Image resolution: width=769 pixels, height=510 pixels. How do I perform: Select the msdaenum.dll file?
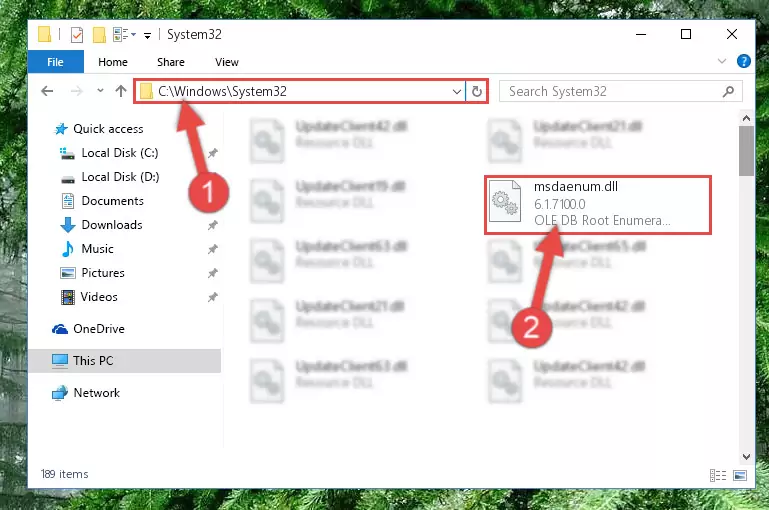(x=598, y=204)
